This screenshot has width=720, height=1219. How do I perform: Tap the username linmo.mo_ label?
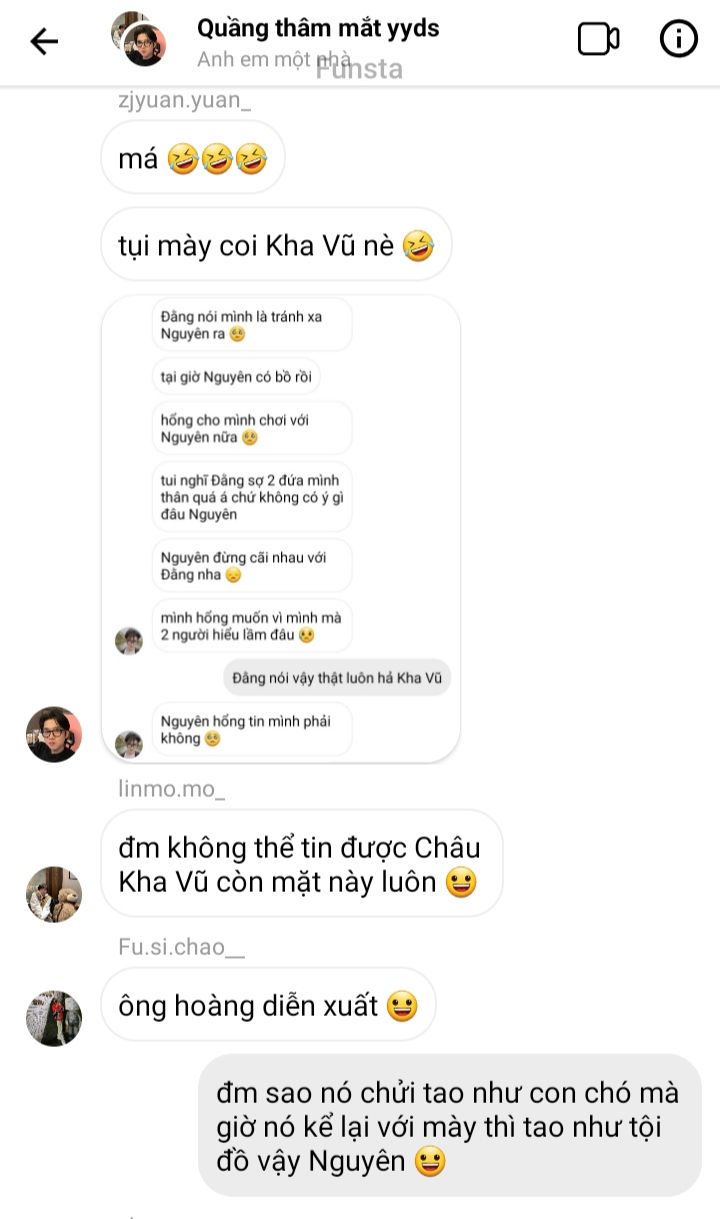pos(171,789)
